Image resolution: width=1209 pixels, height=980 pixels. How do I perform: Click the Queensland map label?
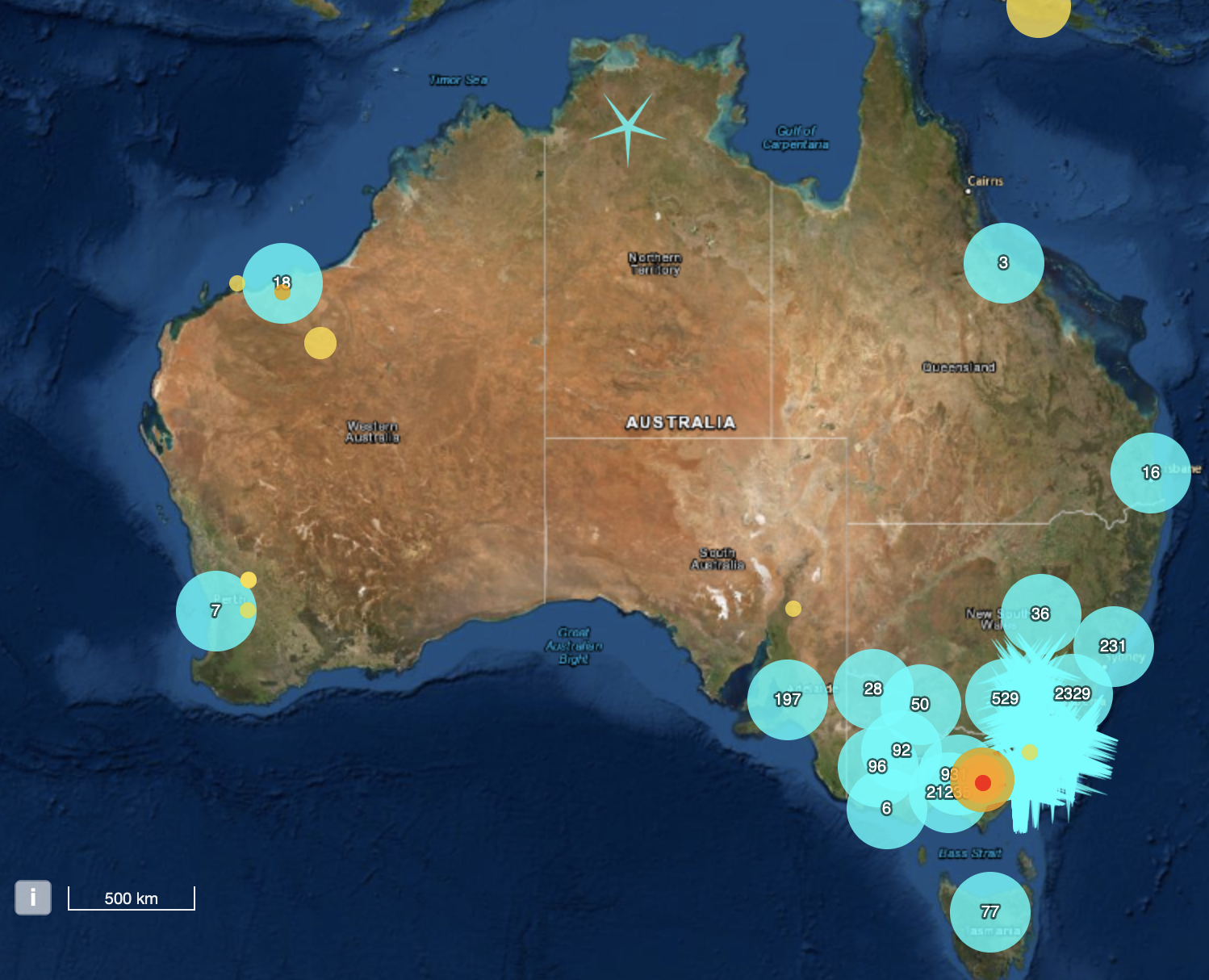[959, 367]
